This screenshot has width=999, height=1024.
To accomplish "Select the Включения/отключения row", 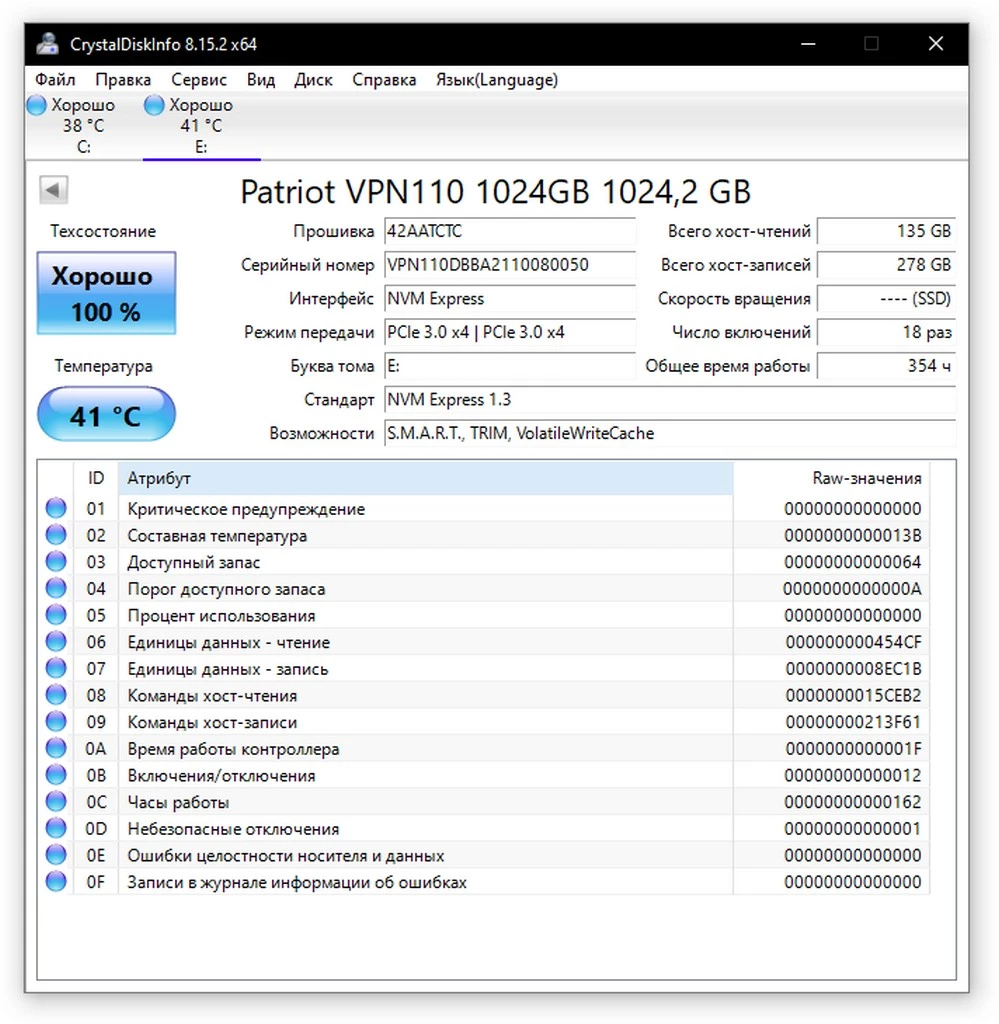I will coord(484,776).
